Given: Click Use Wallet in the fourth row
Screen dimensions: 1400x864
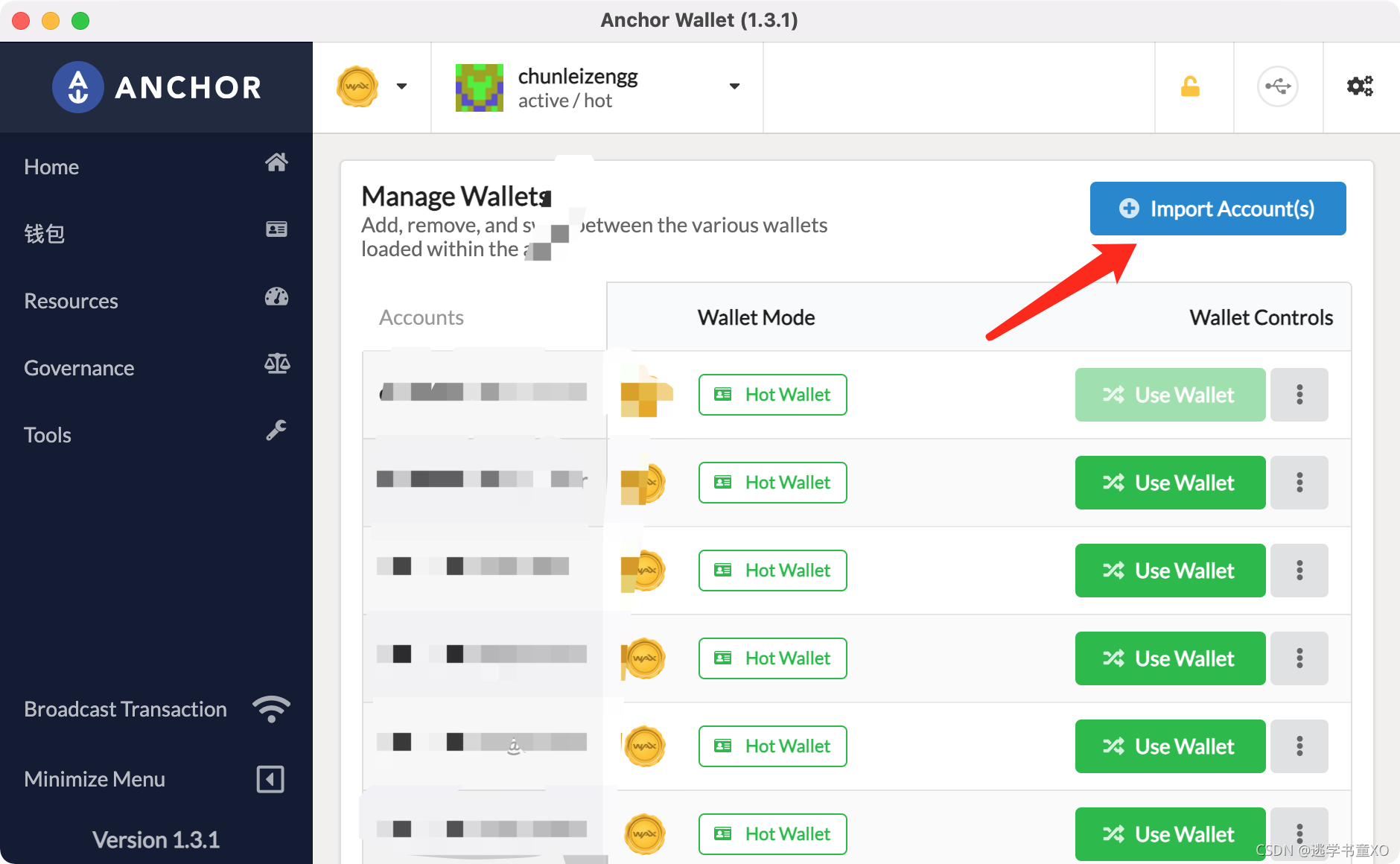Looking at the screenshot, I should (x=1170, y=658).
